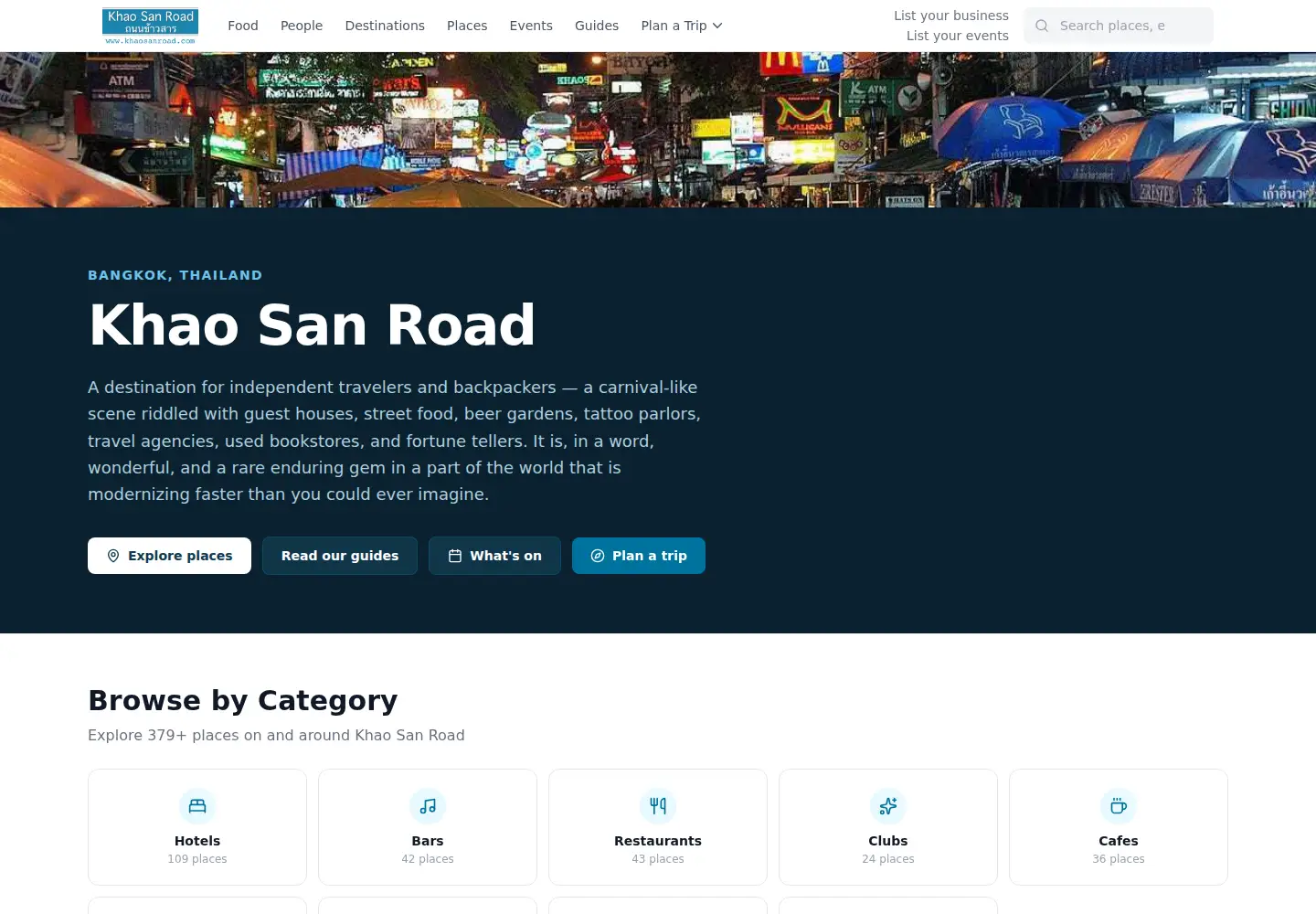Click the Bars music note icon
Viewport: 1316px width, 914px height.
point(428,806)
